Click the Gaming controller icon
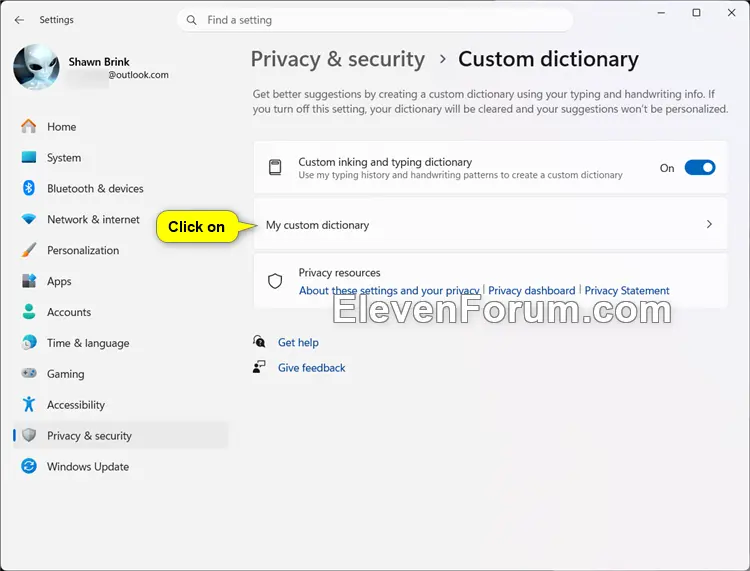Screen dimensions: 750x571 [29, 373]
